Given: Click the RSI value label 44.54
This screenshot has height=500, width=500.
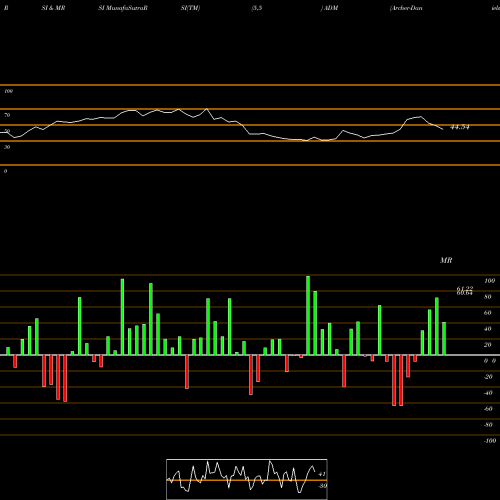Looking at the screenshot, I should tap(460, 127).
